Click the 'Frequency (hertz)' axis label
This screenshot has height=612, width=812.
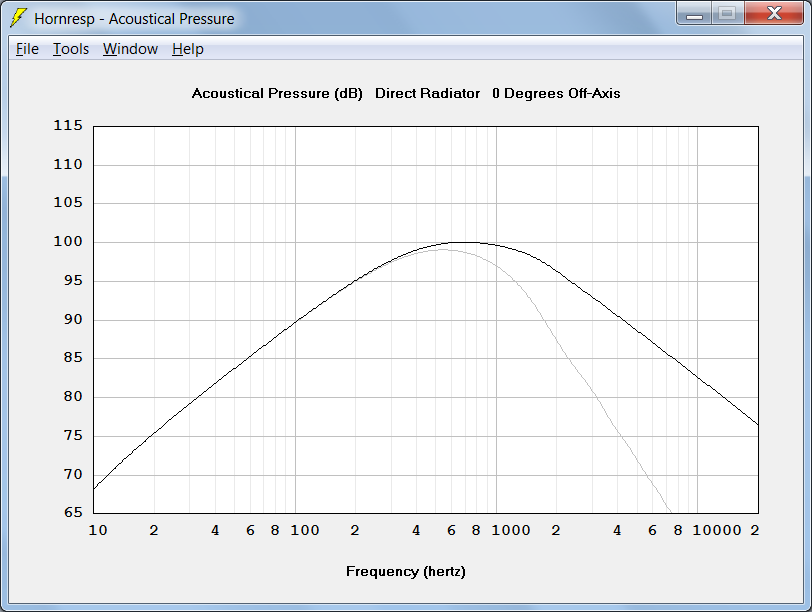(x=405, y=571)
